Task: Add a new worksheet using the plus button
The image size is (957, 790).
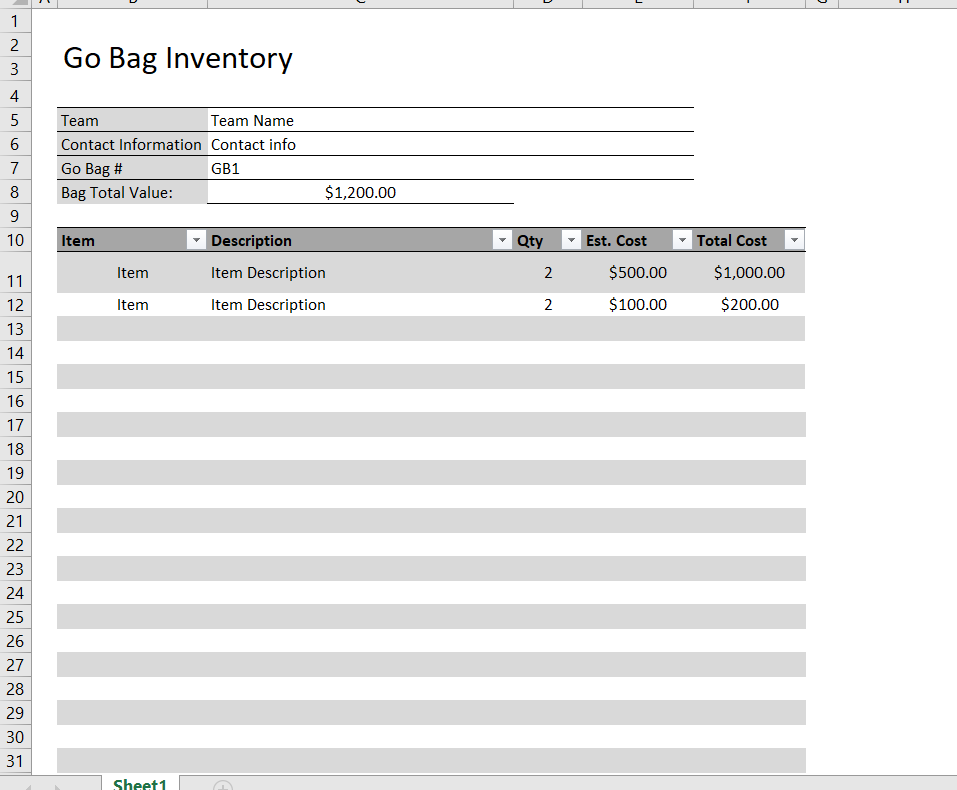Action: pos(222,786)
